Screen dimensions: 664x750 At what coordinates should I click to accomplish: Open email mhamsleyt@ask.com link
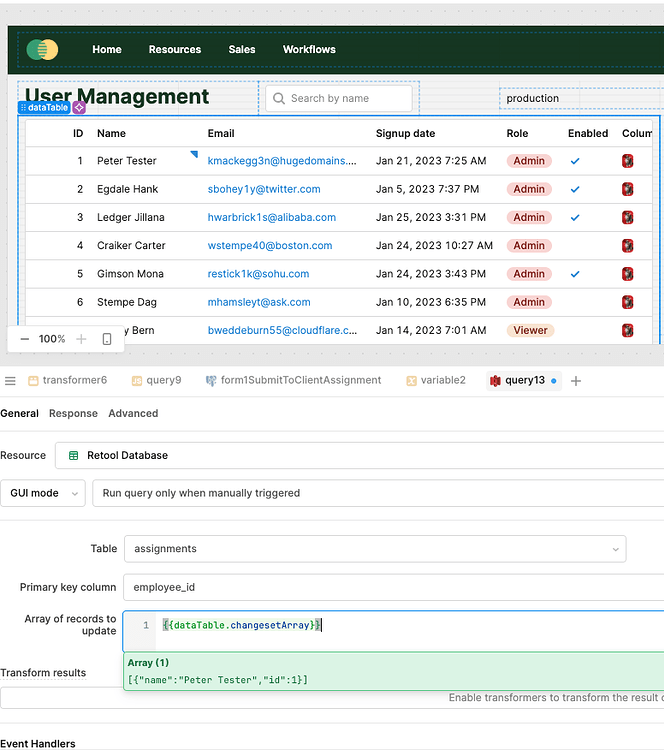click(259, 302)
